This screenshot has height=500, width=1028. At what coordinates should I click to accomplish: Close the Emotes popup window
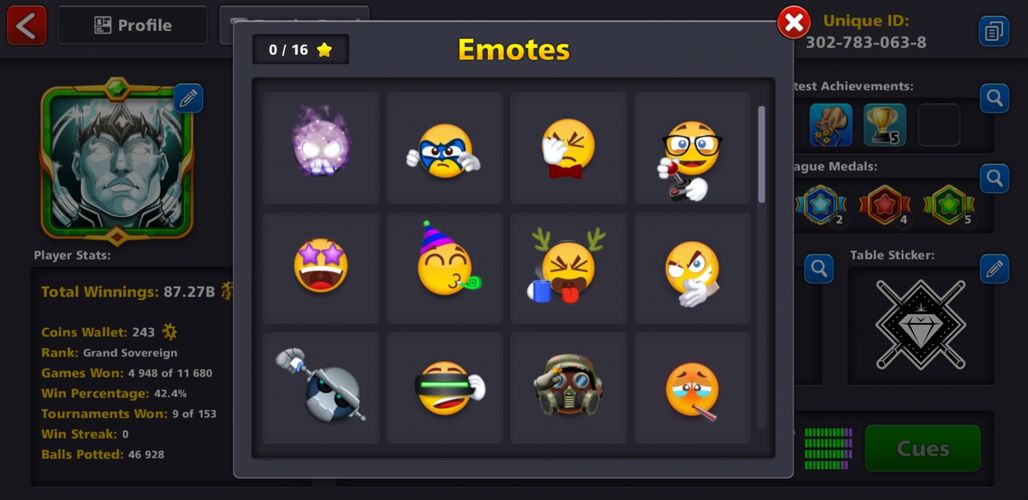point(794,23)
